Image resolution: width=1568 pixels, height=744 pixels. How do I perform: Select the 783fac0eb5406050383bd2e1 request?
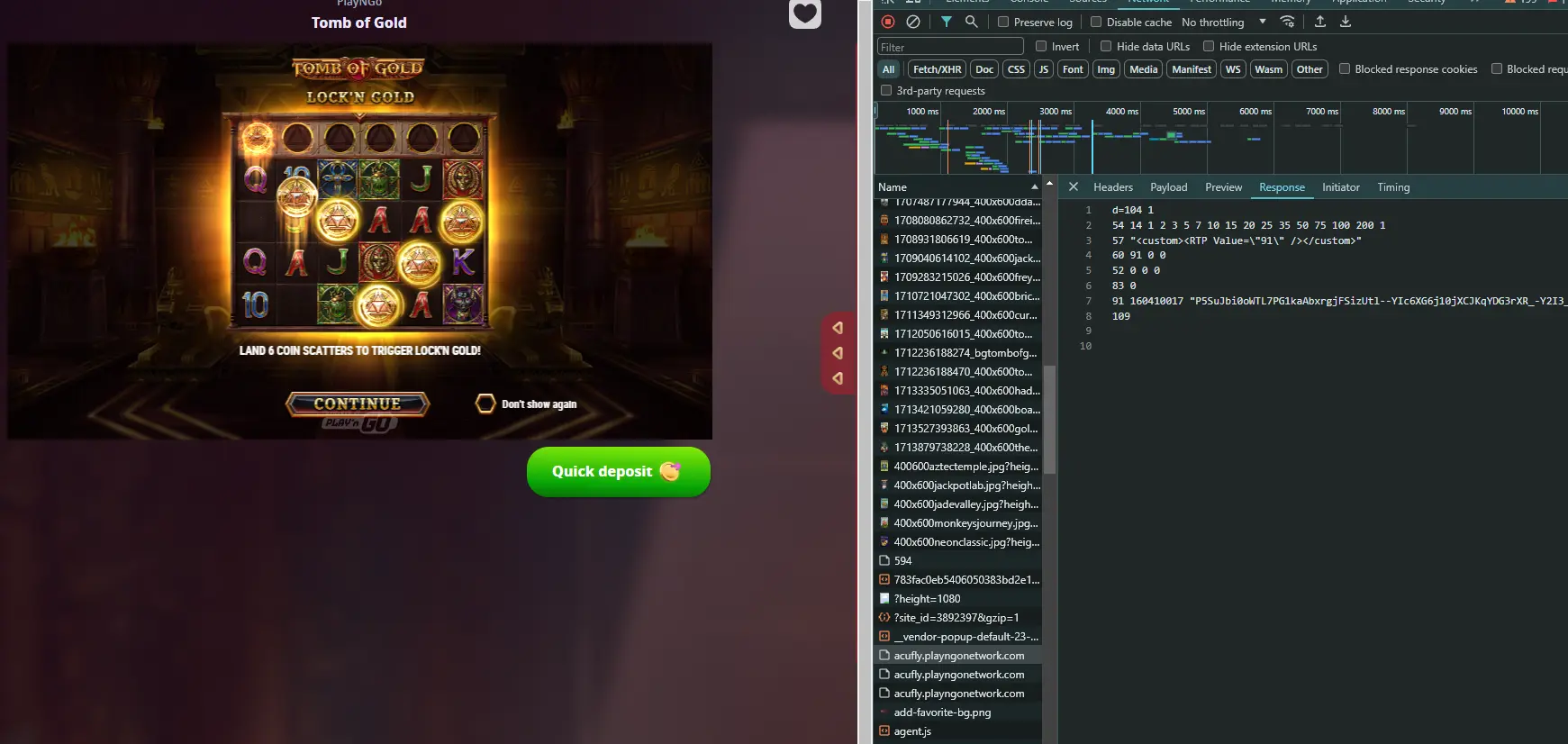point(958,579)
